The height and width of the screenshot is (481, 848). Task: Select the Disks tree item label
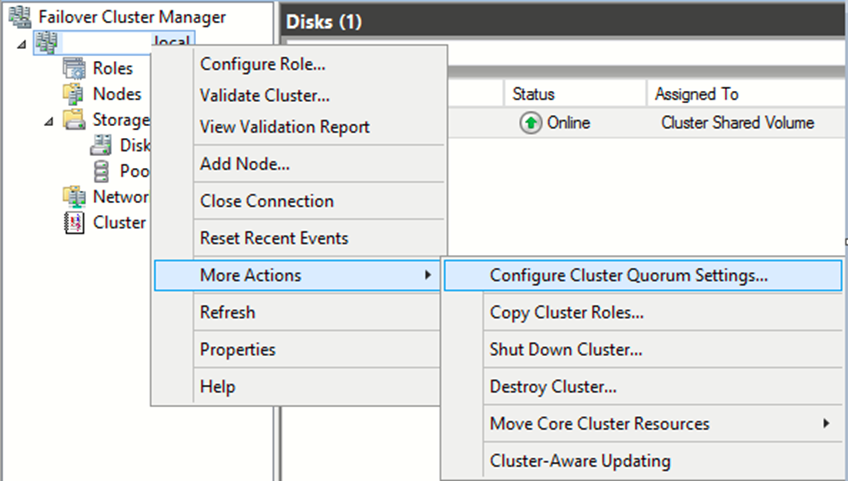coord(135,145)
